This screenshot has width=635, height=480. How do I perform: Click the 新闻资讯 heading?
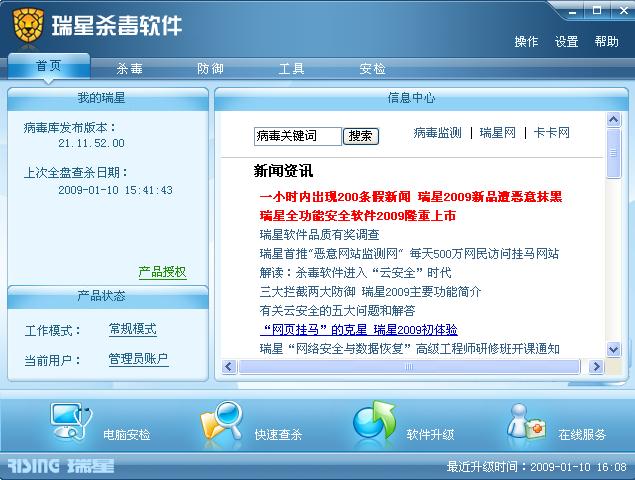pyautogui.click(x=283, y=171)
